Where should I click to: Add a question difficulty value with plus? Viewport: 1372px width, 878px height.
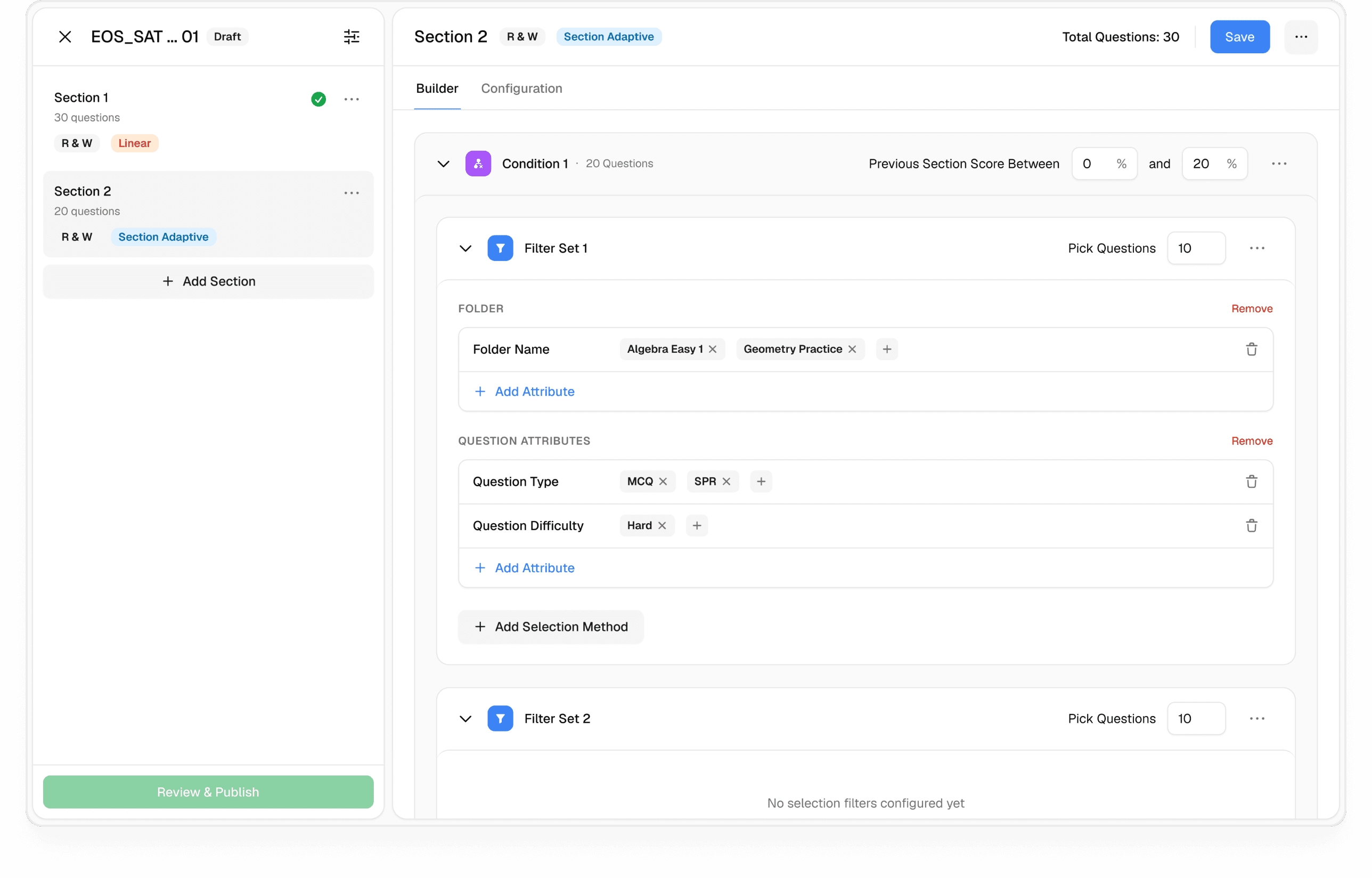(x=697, y=525)
